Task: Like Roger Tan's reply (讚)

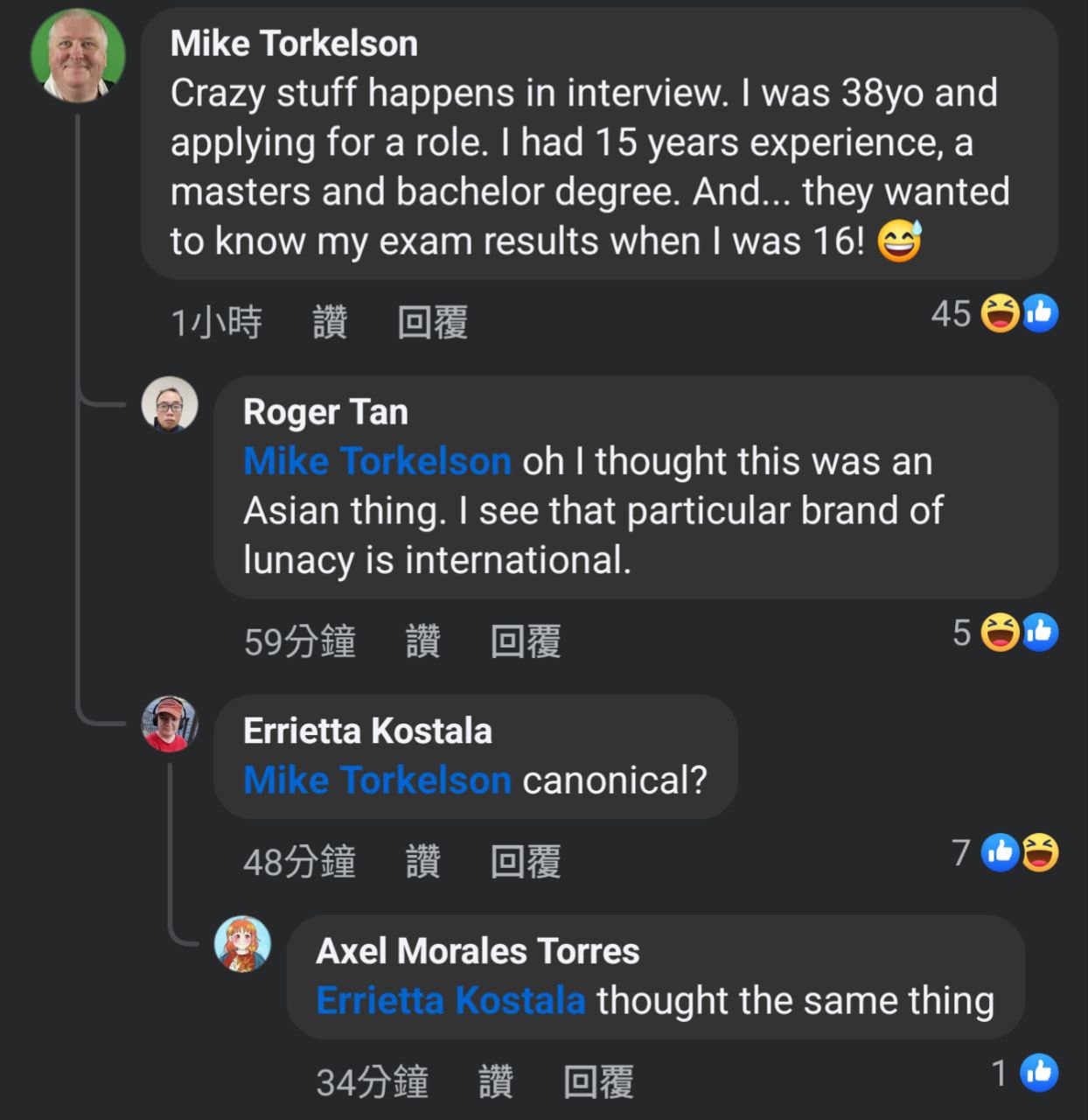Action: (422, 641)
